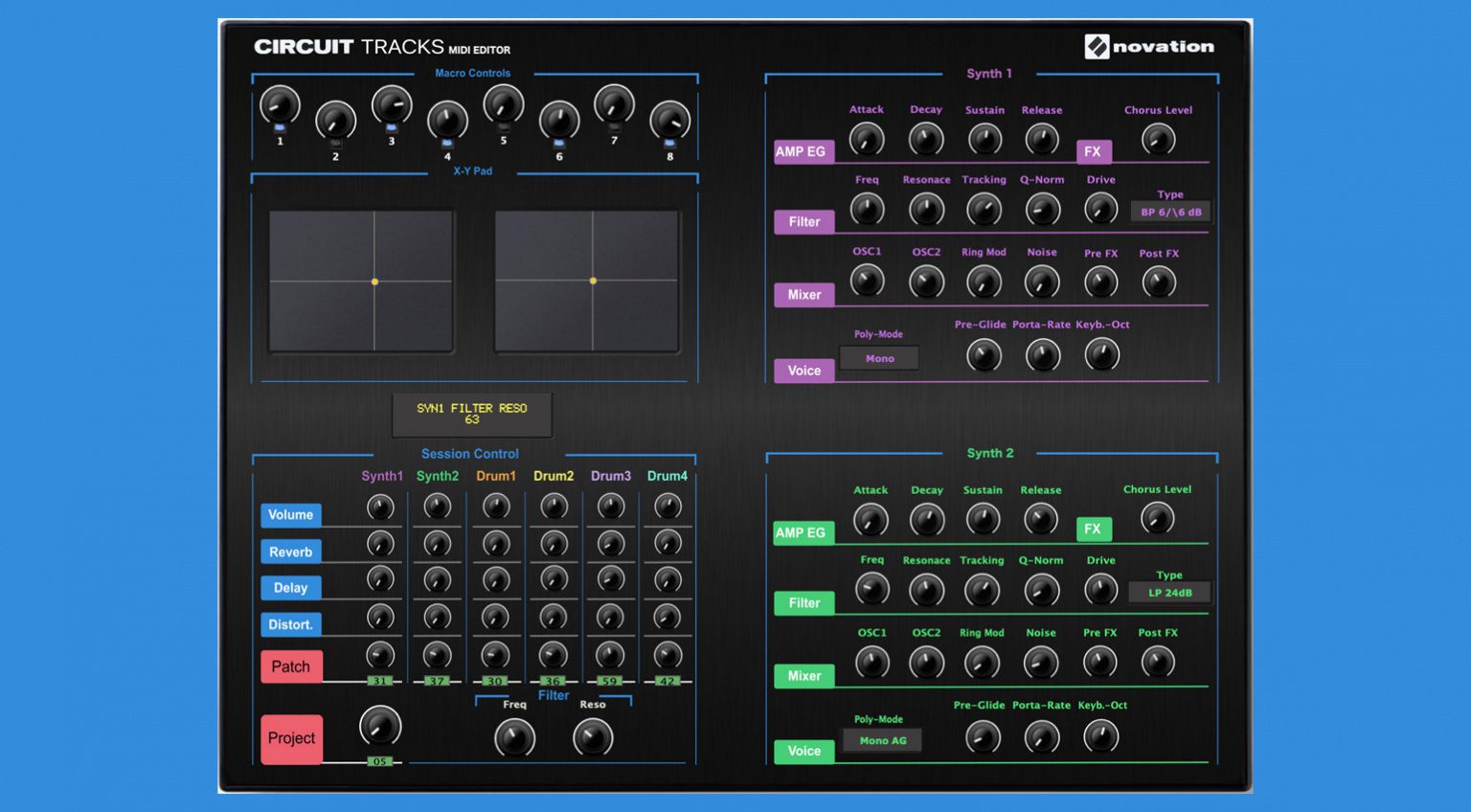Select the Synth1 track label
The width and height of the screenshot is (1471, 812).
point(381,476)
